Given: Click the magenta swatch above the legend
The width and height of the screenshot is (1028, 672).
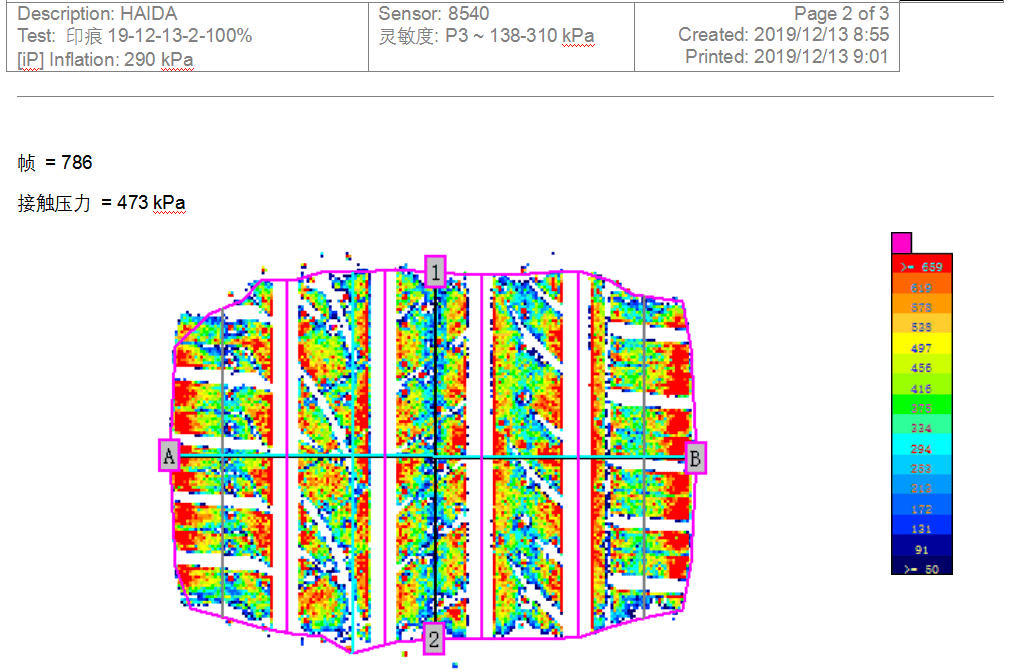Looking at the screenshot, I should pos(901,243).
